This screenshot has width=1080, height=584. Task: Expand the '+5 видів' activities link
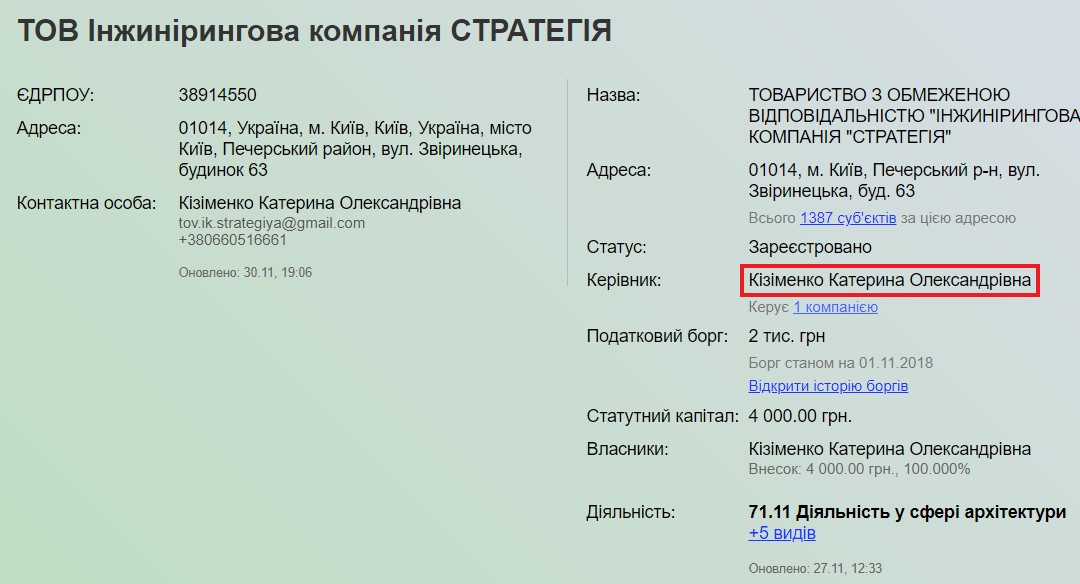pos(782,533)
